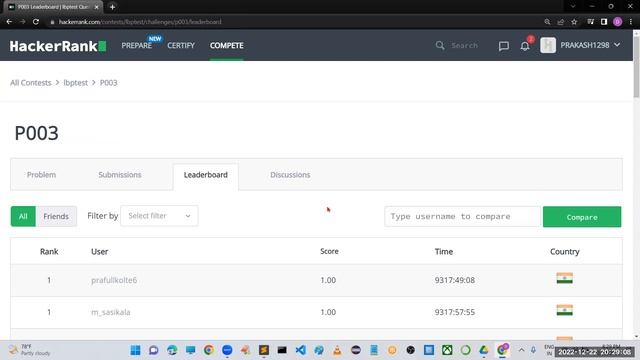Open the Chrome profile avatar
This screenshot has width=640, height=360.
pos(617,22)
